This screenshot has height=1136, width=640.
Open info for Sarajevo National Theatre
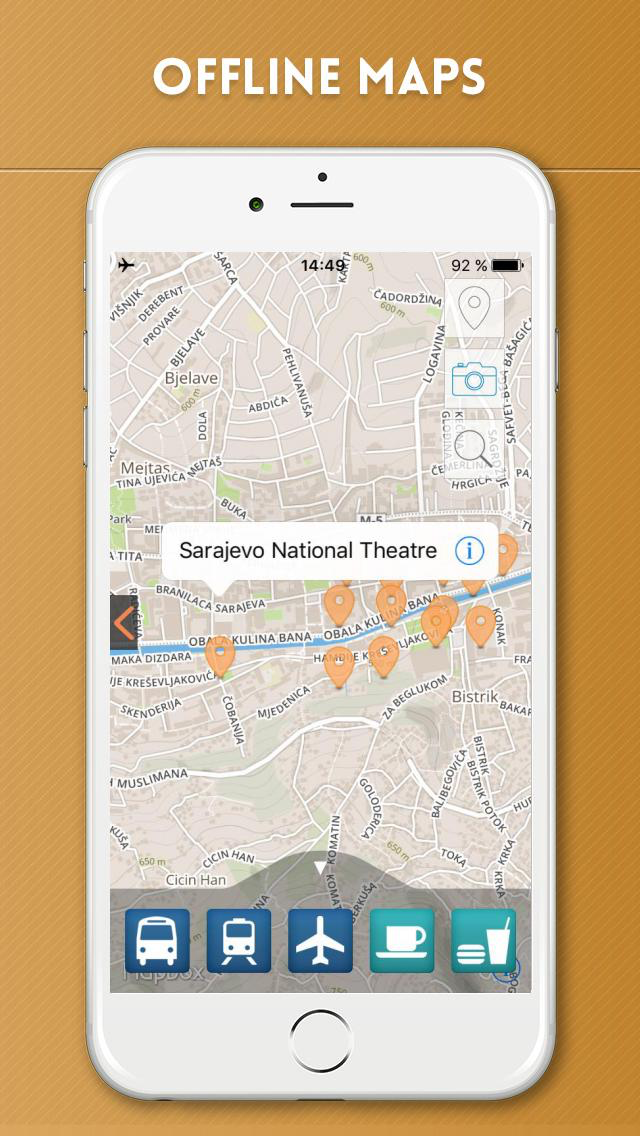469,551
